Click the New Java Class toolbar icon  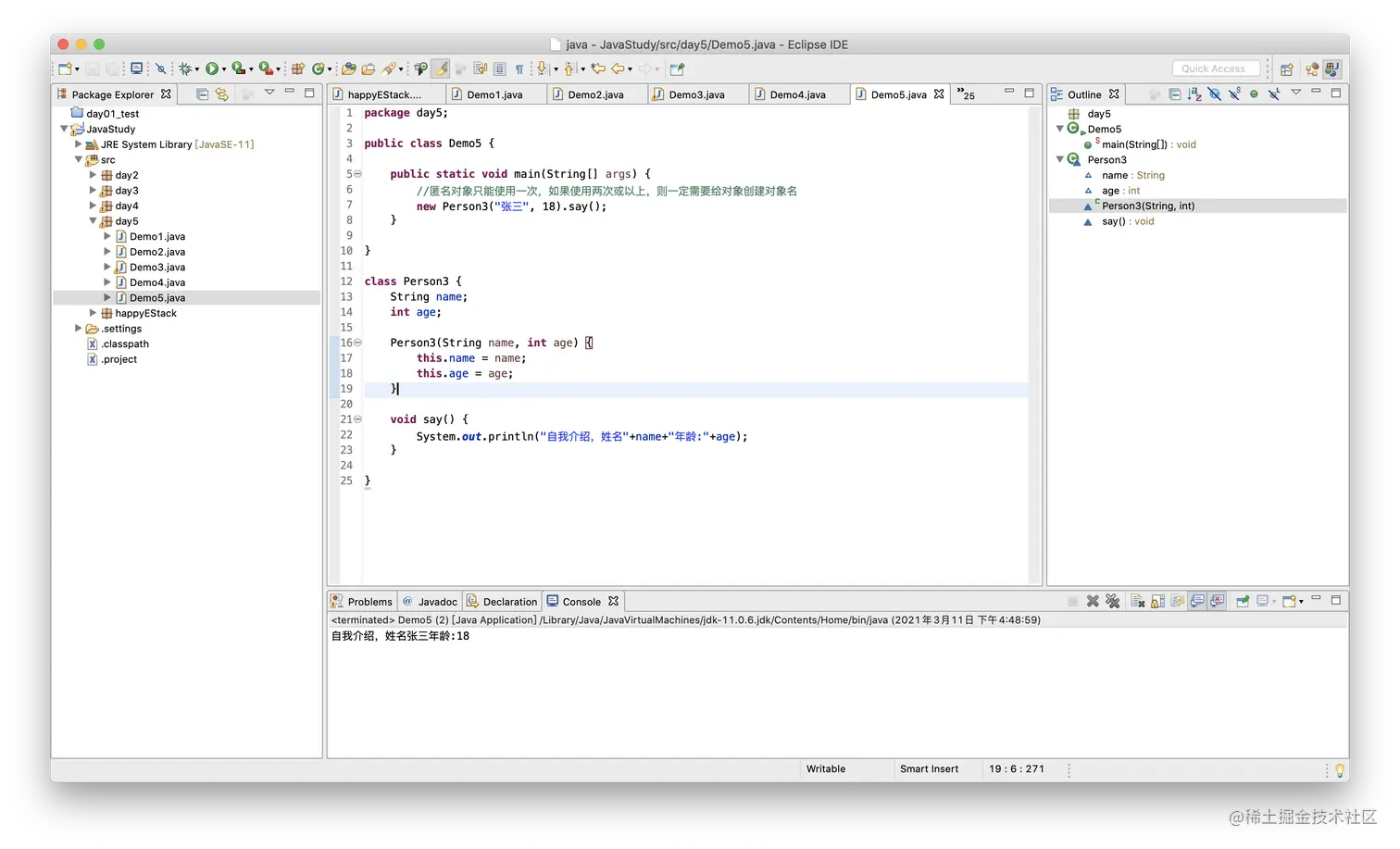[x=318, y=69]
